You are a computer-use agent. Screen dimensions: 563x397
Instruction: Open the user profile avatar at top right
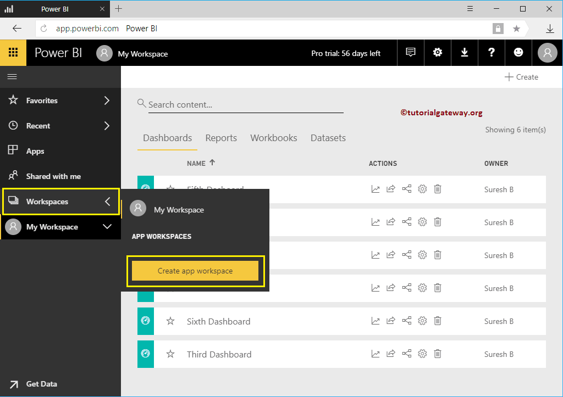[x=547, y=53]
